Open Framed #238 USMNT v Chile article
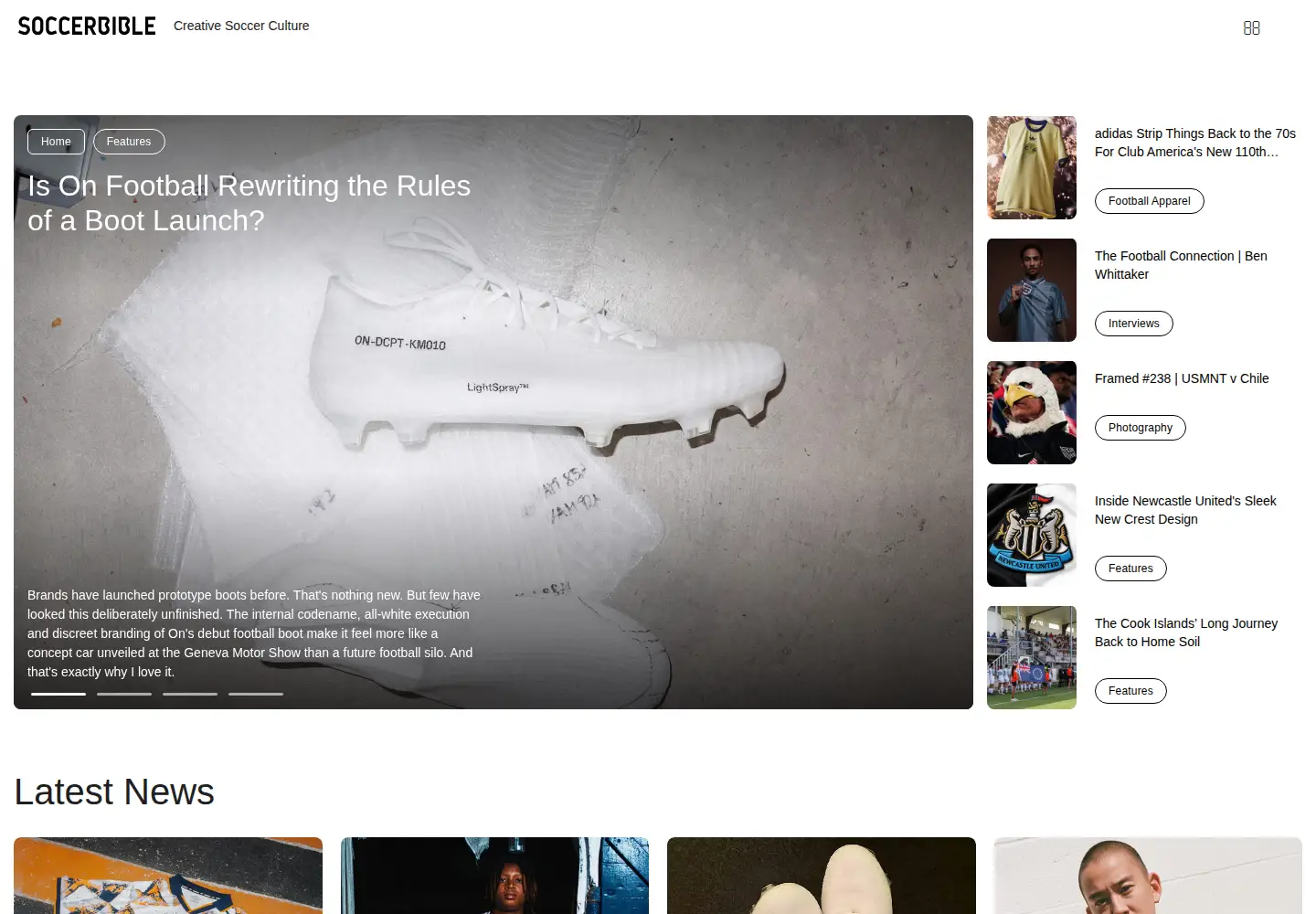Screen dimensions: 1316x914 pyautogui.click(x=1182, y=378)
